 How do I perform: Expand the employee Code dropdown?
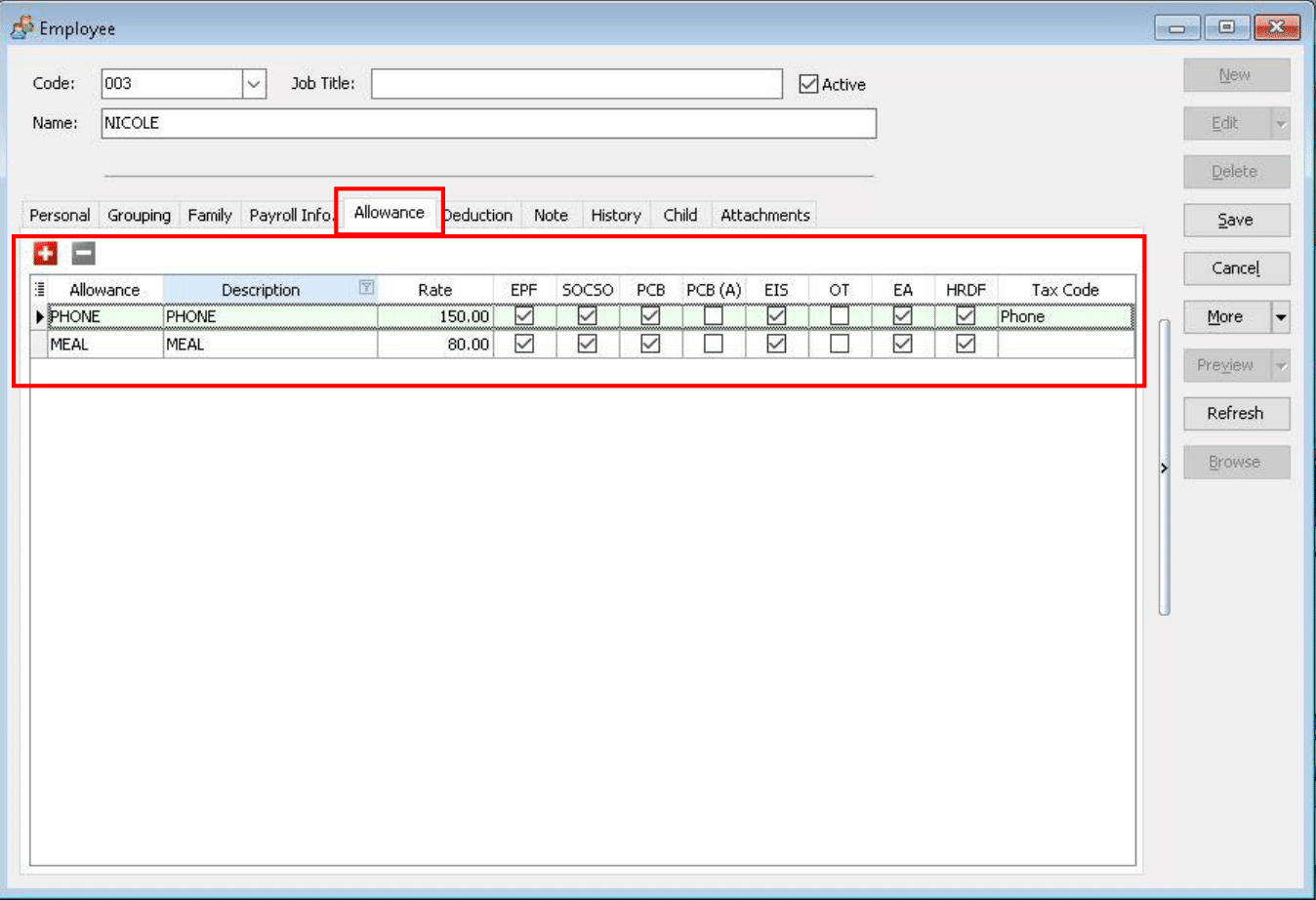click(x=254, y=84)
